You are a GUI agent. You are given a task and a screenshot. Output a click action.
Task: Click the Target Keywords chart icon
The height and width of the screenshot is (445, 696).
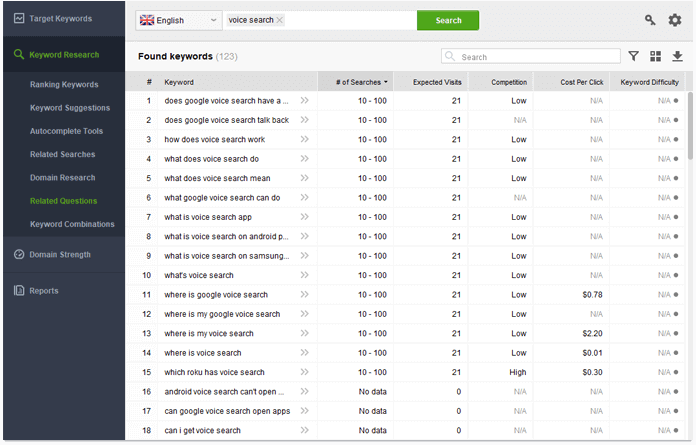pos(19,18)
